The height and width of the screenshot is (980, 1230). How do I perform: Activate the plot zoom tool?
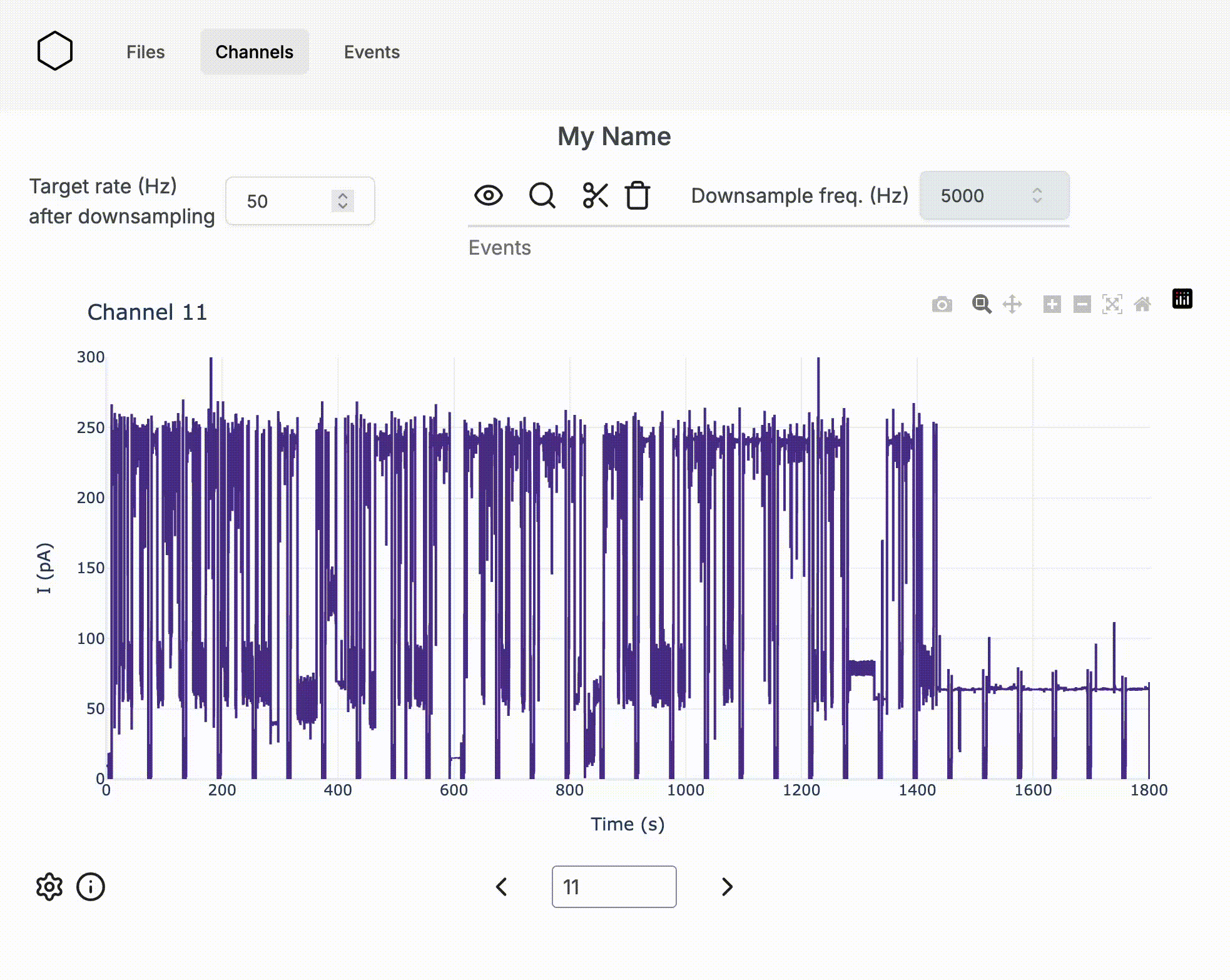[981, 304]
